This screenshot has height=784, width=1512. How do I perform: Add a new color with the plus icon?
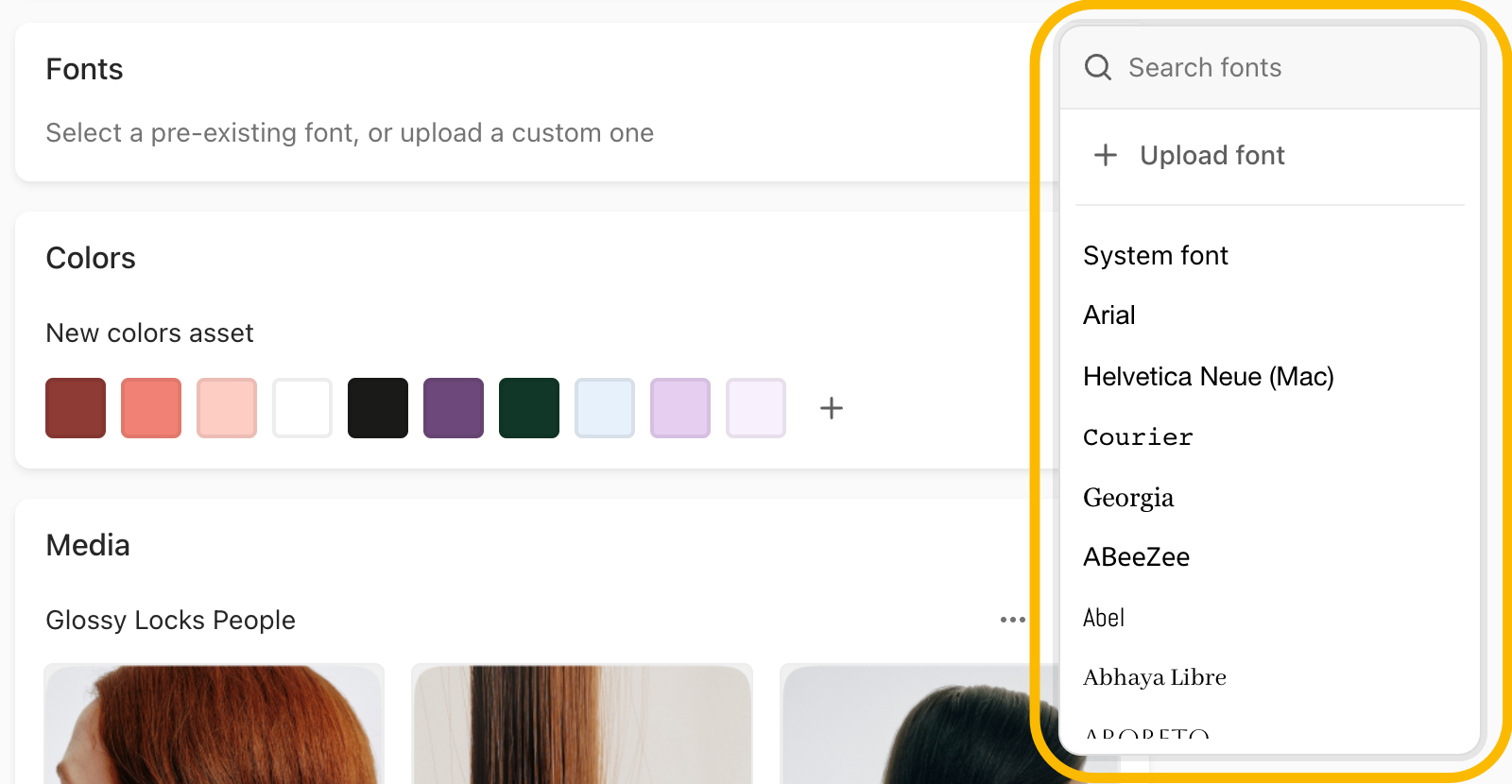coord(832,408)
